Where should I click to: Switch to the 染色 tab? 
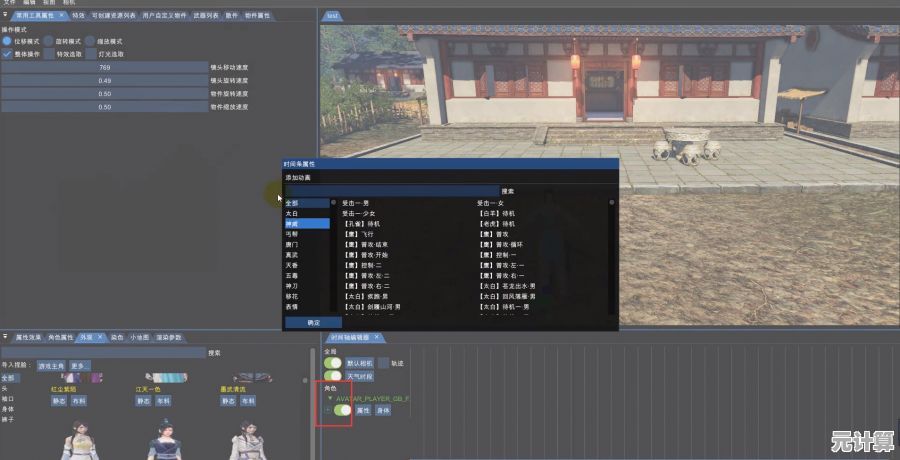click(117, 337)
